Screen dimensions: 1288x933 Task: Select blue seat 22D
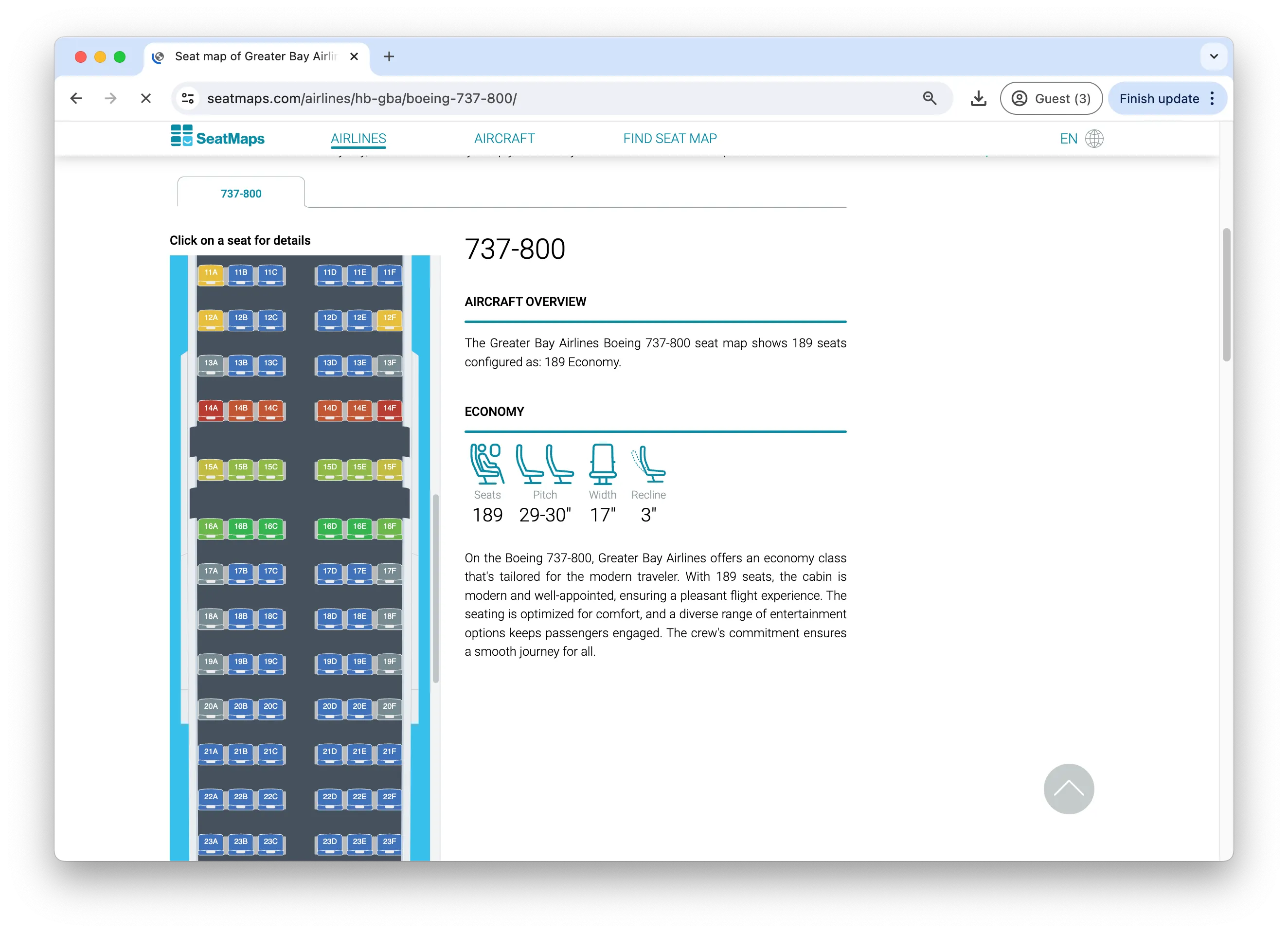[x=330, y=799]
